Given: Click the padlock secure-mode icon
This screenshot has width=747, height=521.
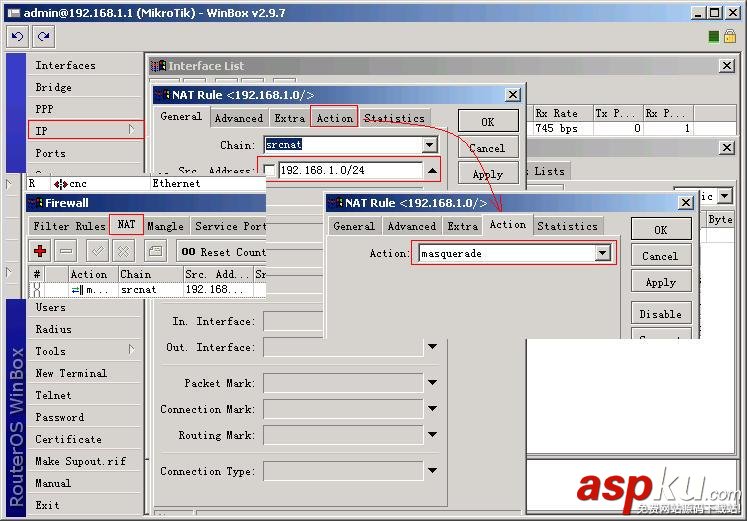Looking at the screenshot, I should [x=730, y=36].
